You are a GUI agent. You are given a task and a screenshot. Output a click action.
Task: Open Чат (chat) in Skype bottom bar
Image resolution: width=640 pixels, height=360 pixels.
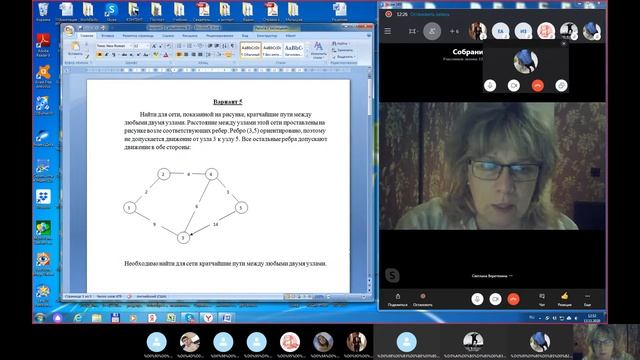(542, 300)
